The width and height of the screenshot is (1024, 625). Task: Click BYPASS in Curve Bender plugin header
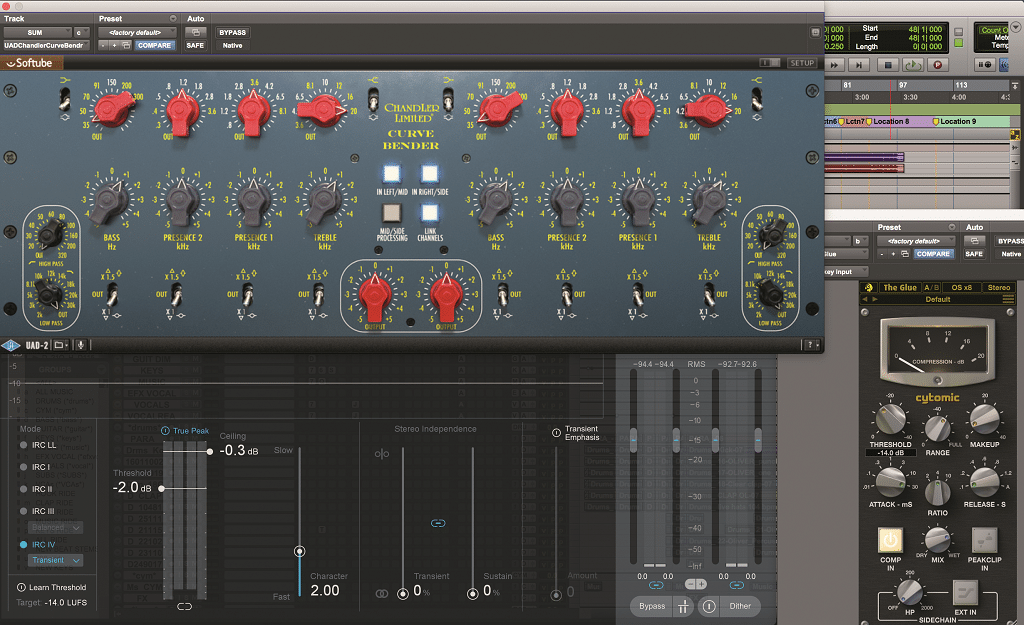232,33
